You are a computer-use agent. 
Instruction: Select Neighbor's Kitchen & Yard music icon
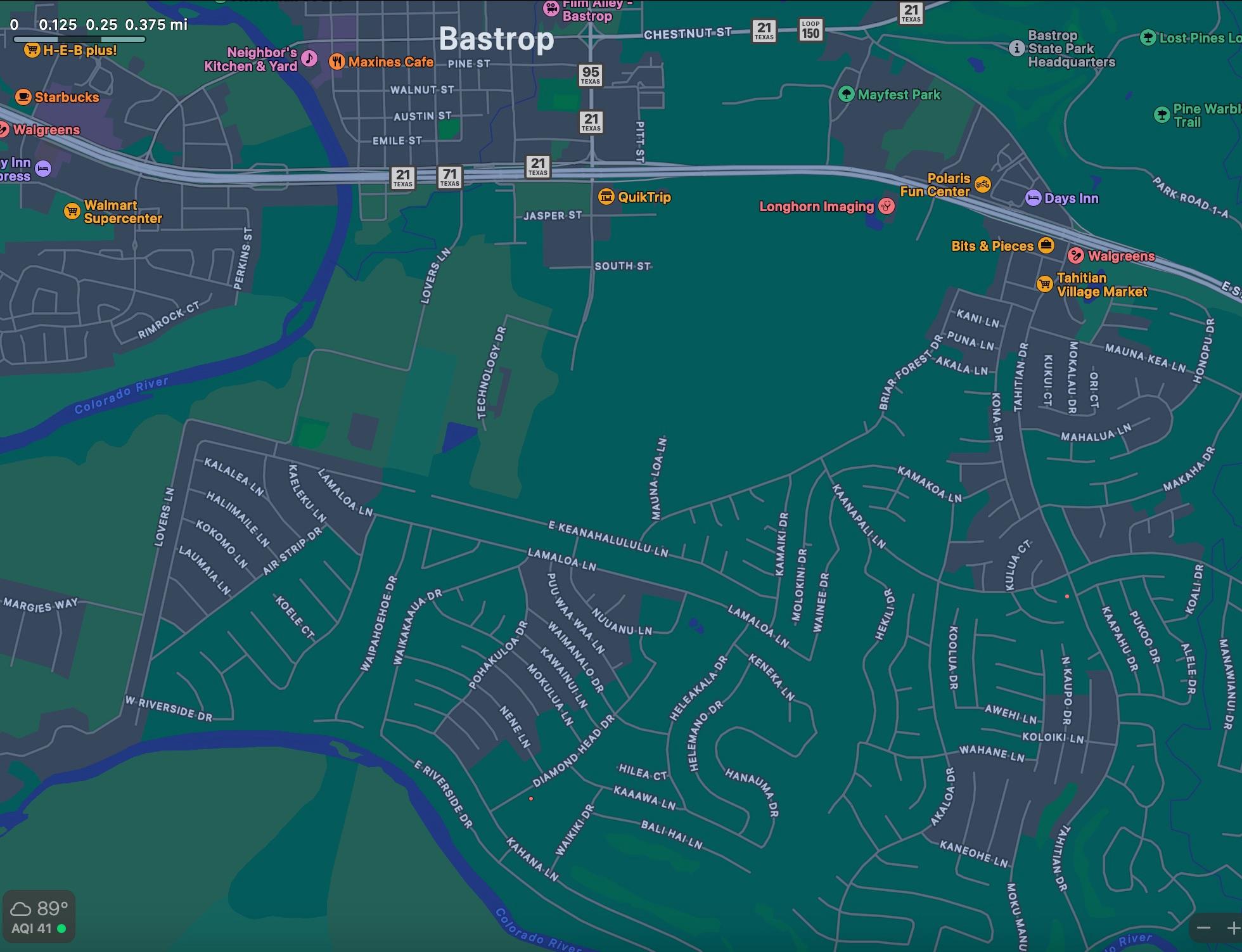coord(309,59)
